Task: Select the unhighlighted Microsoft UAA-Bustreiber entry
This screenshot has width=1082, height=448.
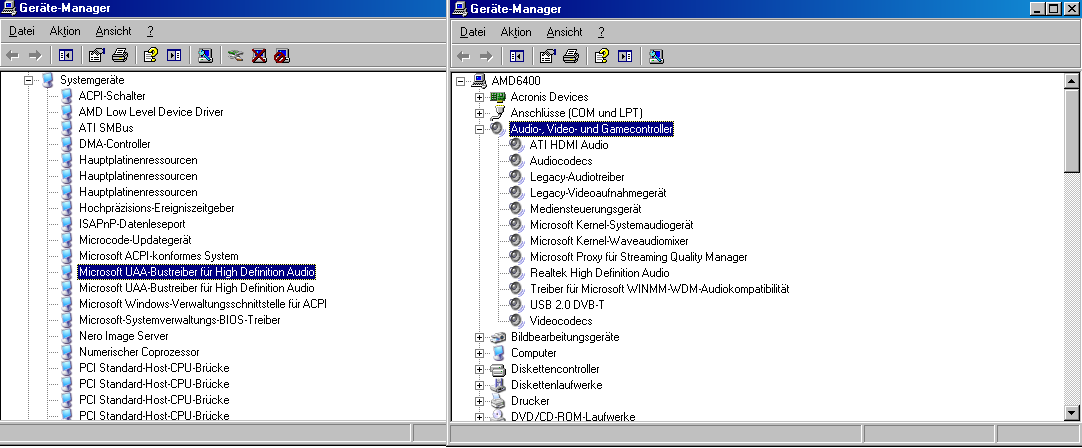Action: 197,288
